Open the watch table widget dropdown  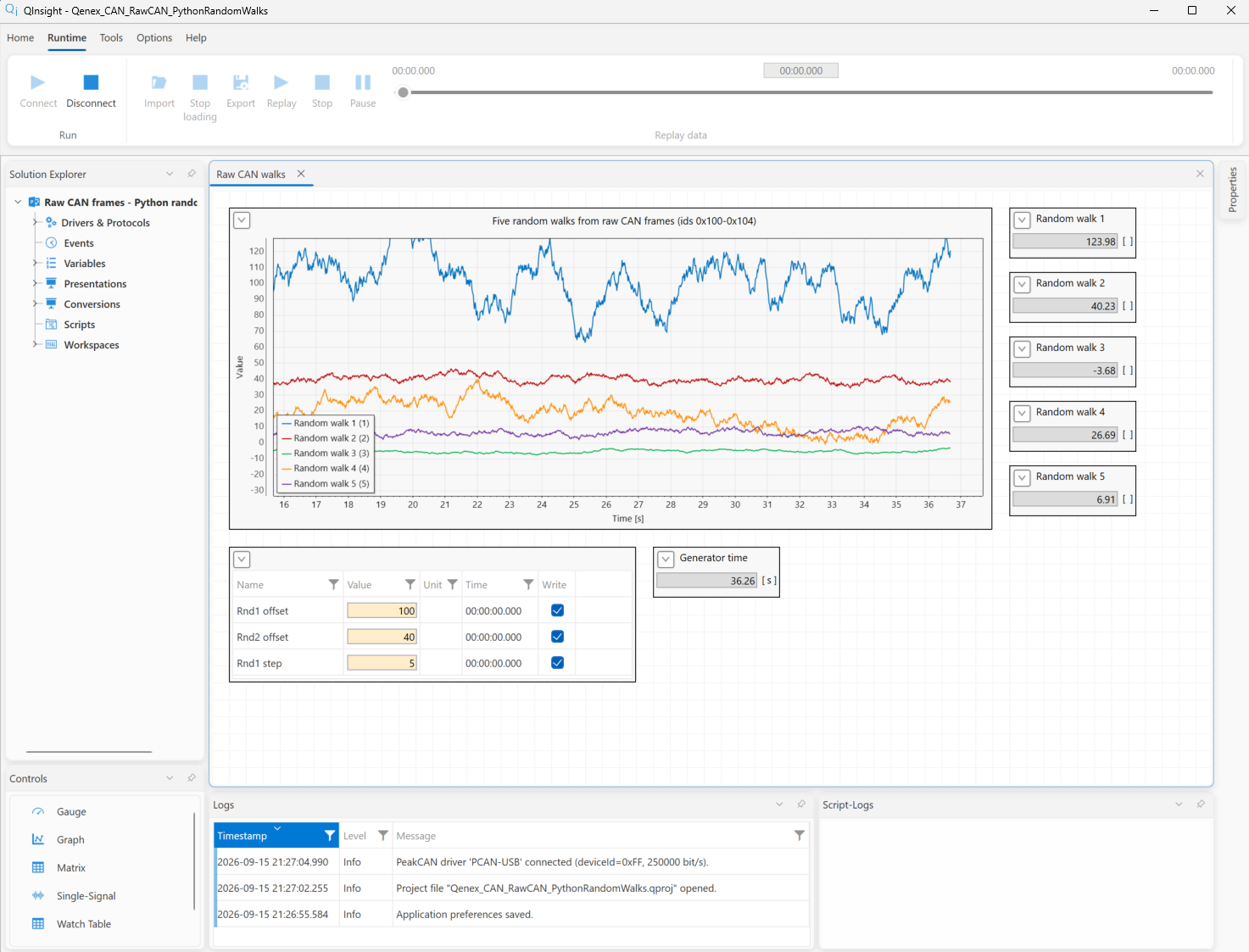[x=243, y=560]
